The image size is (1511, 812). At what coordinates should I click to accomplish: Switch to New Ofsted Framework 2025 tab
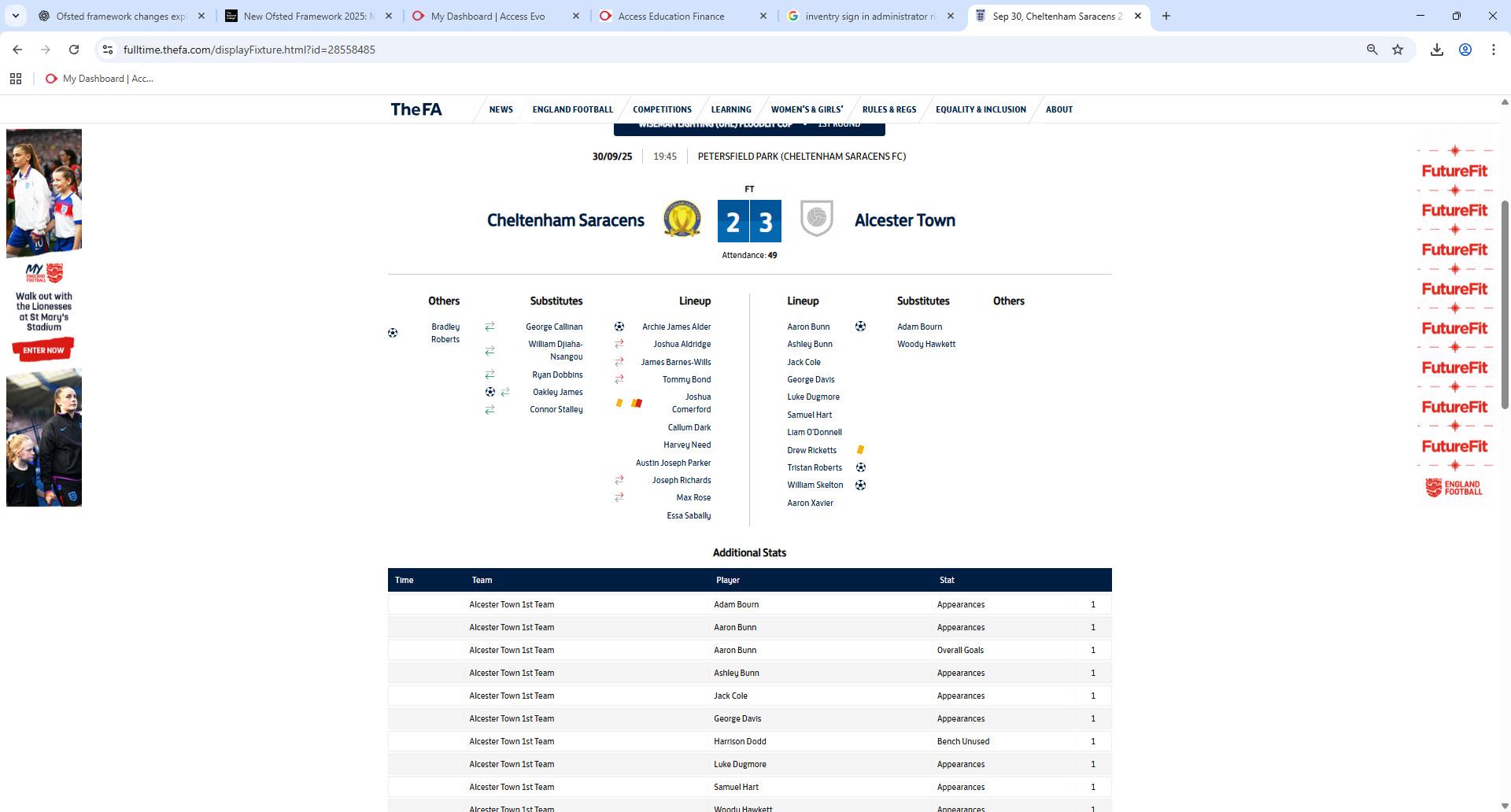pyautogui.click(x=308, y=16)
